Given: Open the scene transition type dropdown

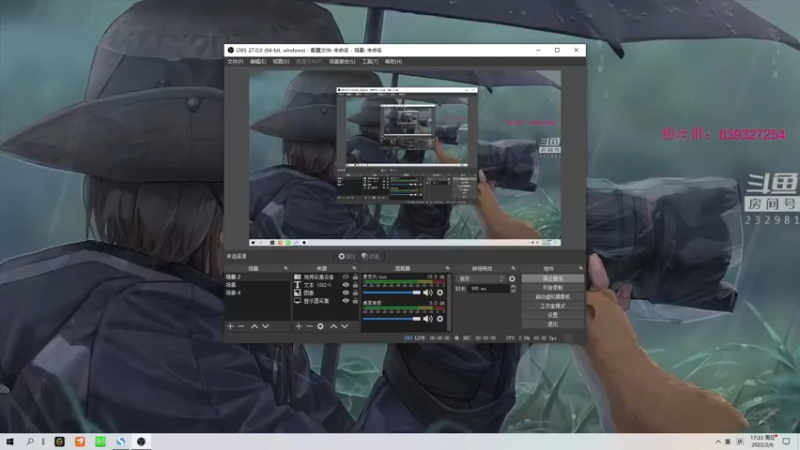Looking at the screenshot, I should pyautogui.click(x=481, y=279).
